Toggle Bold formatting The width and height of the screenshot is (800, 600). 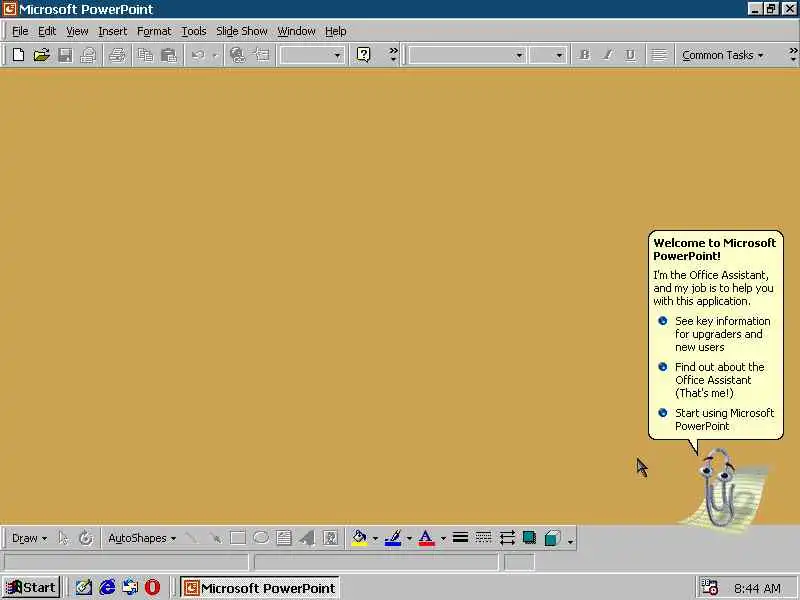click(x=585, y=55)
